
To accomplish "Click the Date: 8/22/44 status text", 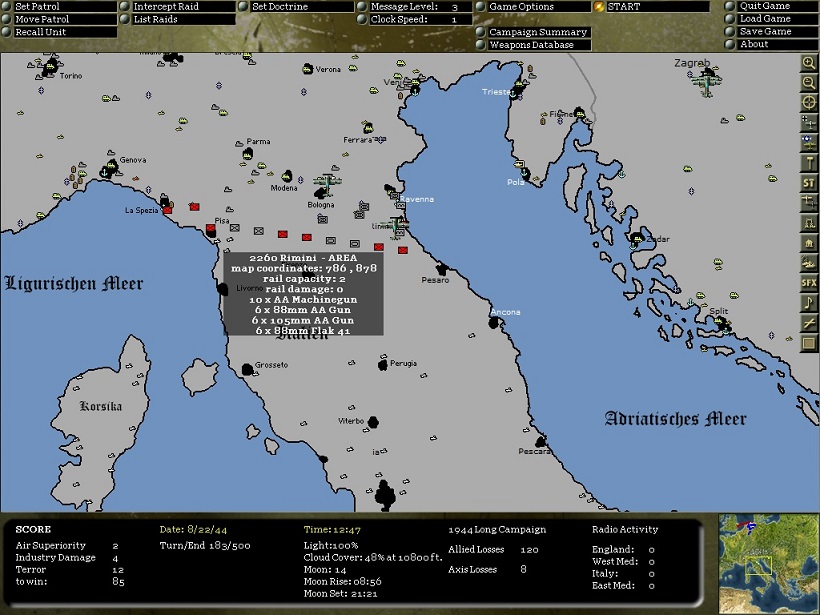I will [193, 529].
